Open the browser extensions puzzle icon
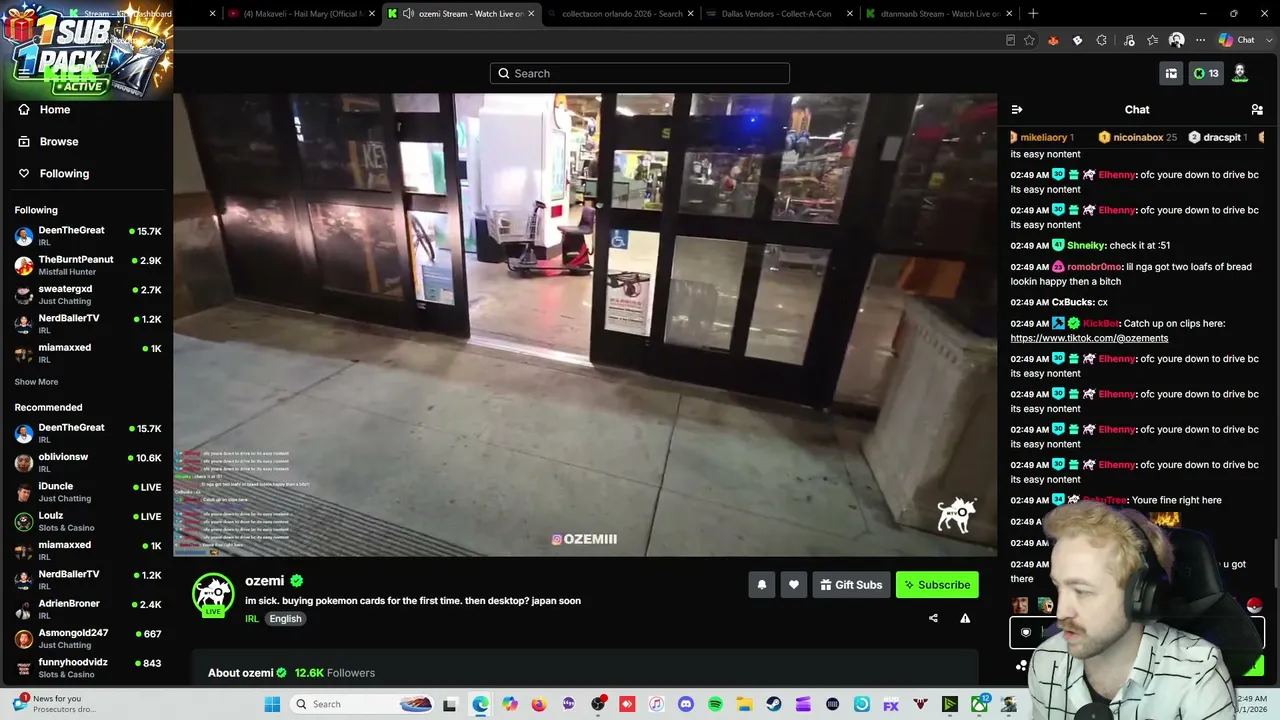Image resolution: width=1280 pixels, height=720 pixels. [1101, 40]
